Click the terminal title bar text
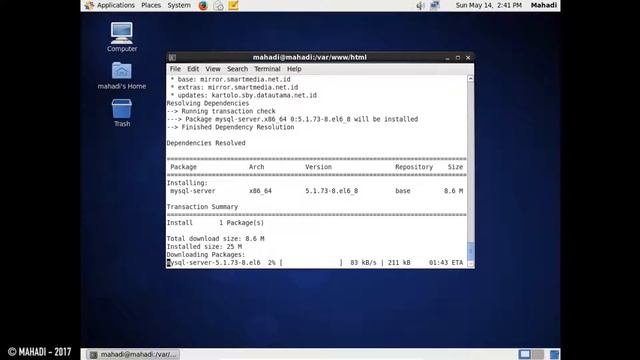640x360 pixels. coord(309,58)
